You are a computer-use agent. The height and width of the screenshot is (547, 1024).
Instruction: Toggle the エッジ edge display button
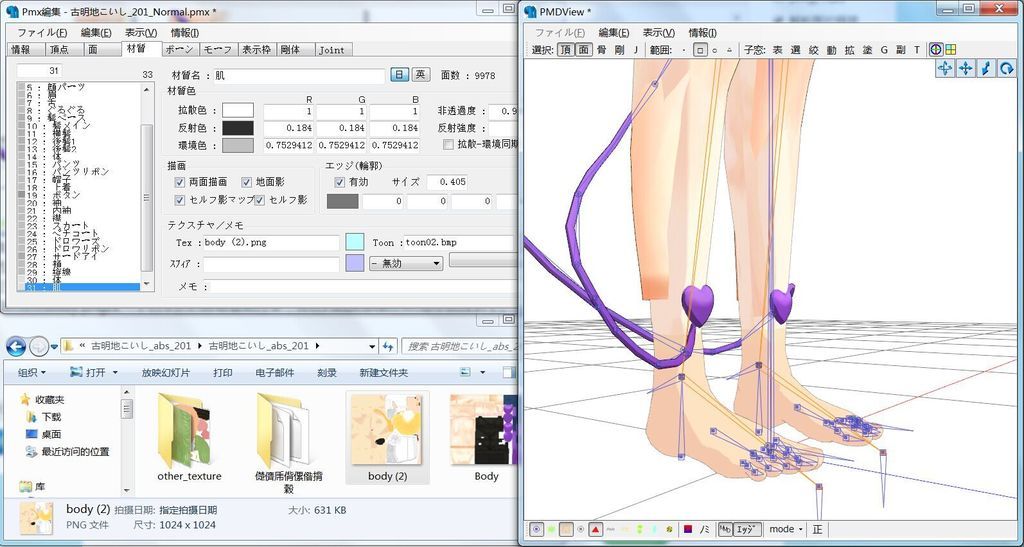pyautogui.click(x=747, y=529)
